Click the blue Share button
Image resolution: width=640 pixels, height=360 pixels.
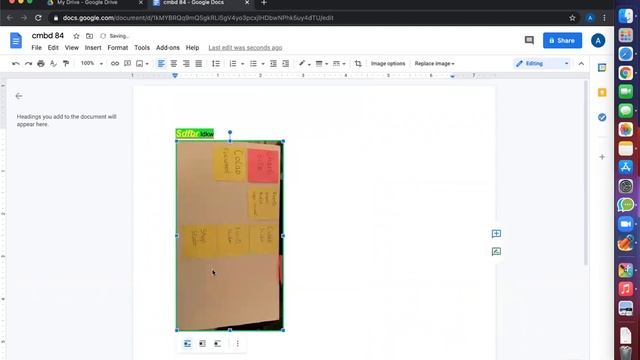[x=562, y=40]
